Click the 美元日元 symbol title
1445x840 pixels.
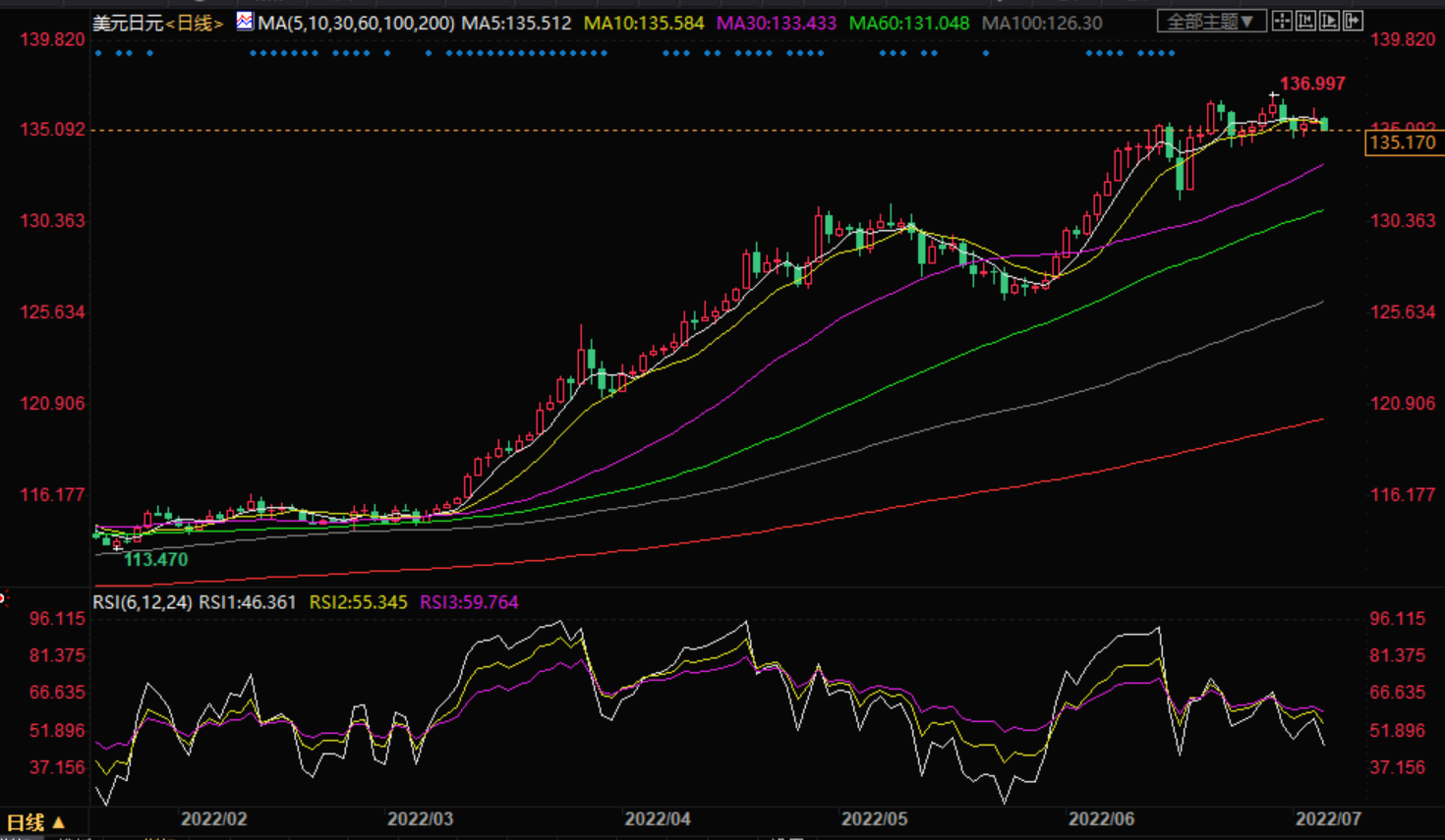[x=128, y=23]
